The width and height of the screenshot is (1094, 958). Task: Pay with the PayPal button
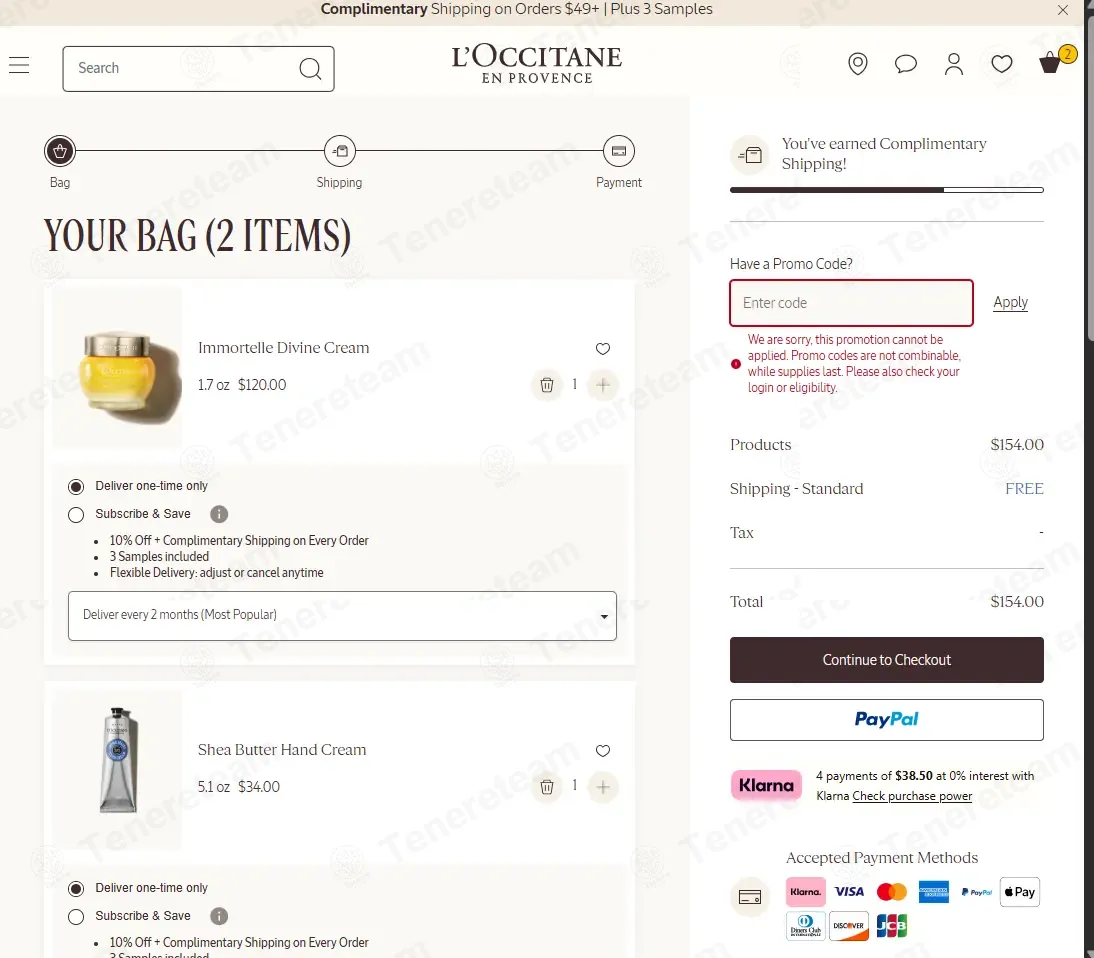click(x=887, y=720)
